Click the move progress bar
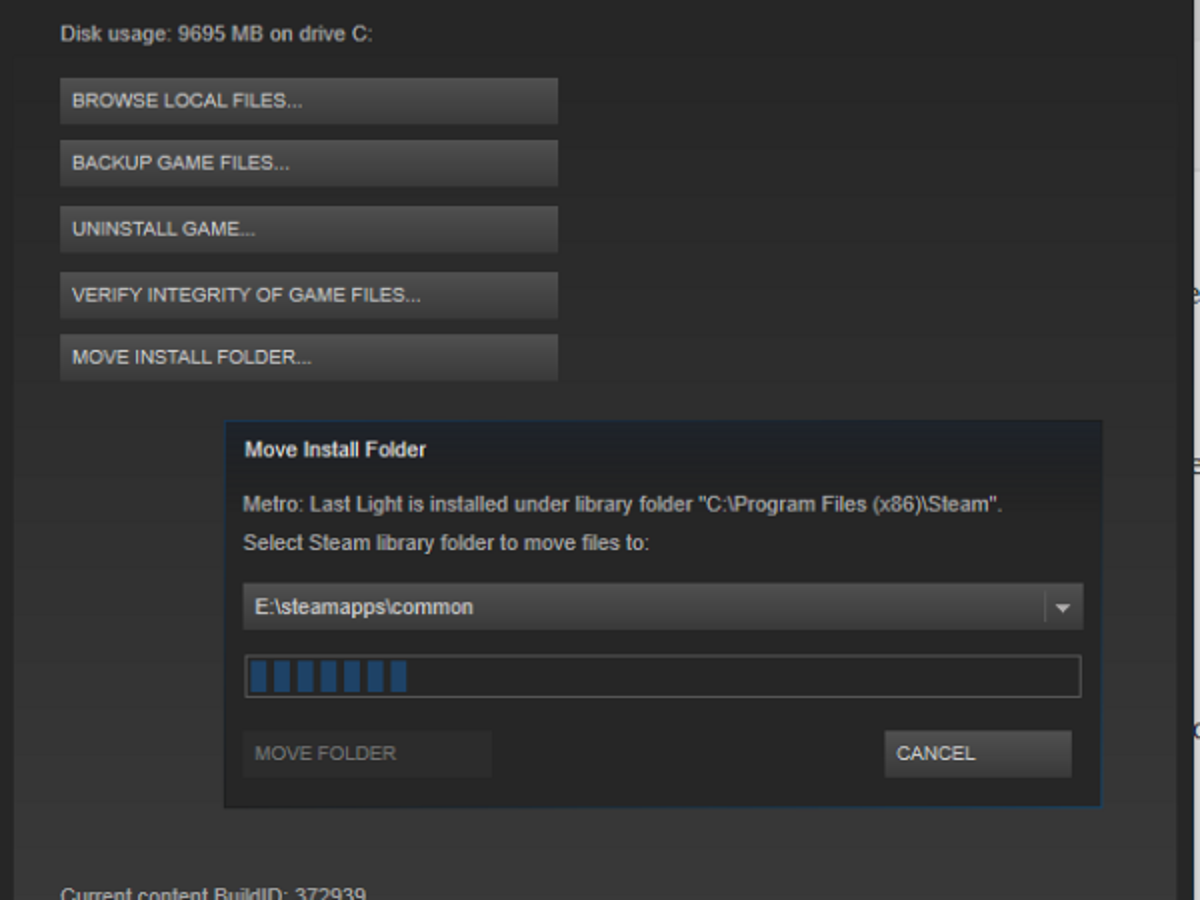Image resolution: width=1200 pixels, height=900 pixels. (663, 676)
